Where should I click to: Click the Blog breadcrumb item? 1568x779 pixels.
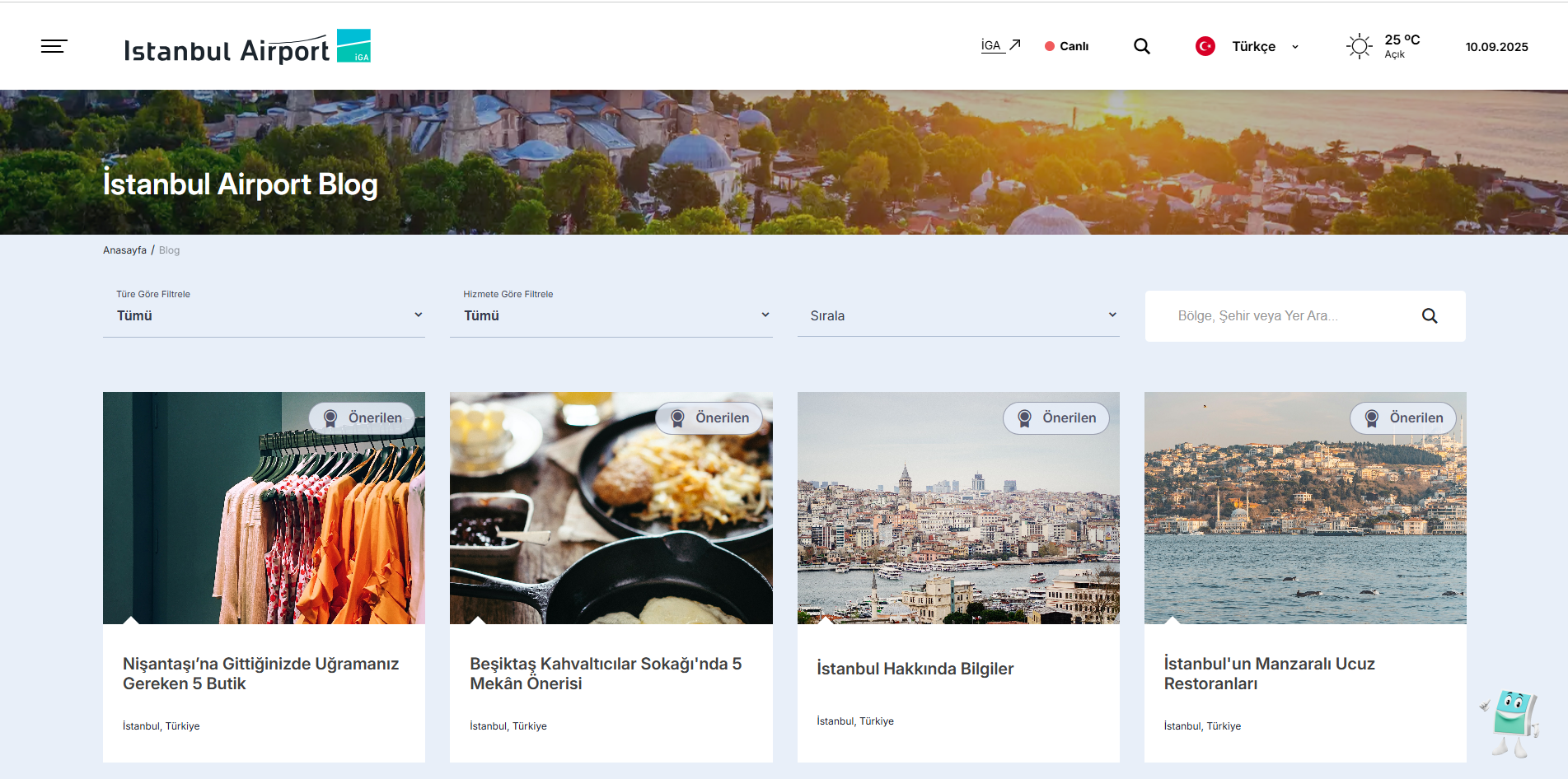click(x=169, y=250)
